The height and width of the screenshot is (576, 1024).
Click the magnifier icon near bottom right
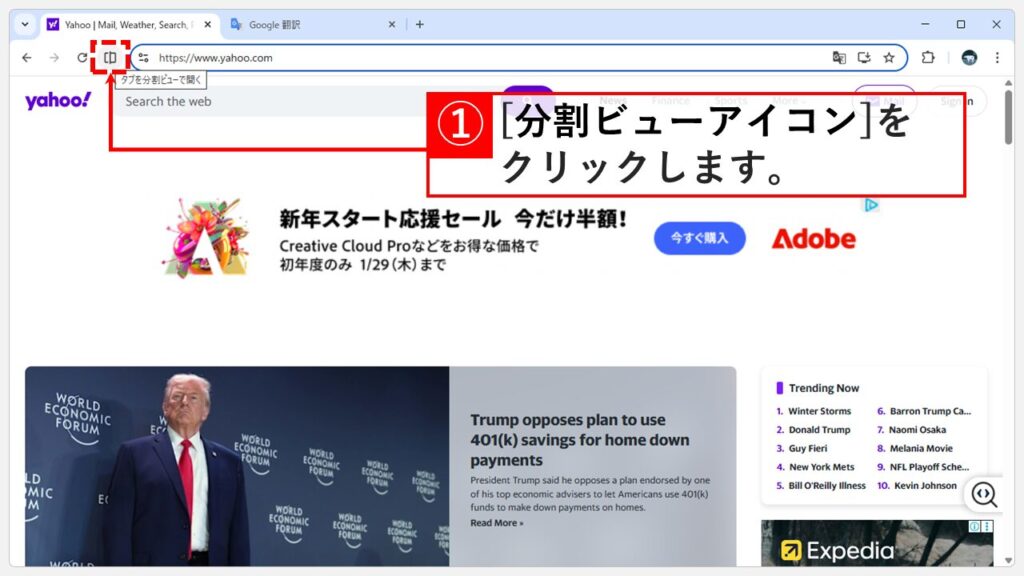pyautogui.click(x=984, y=495)
